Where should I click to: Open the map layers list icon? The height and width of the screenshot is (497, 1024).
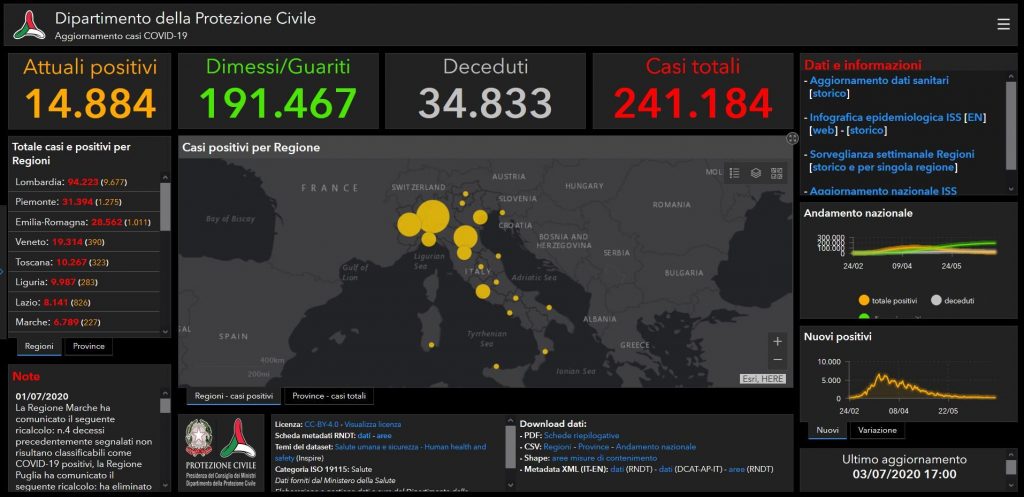(x=755, y=173)
